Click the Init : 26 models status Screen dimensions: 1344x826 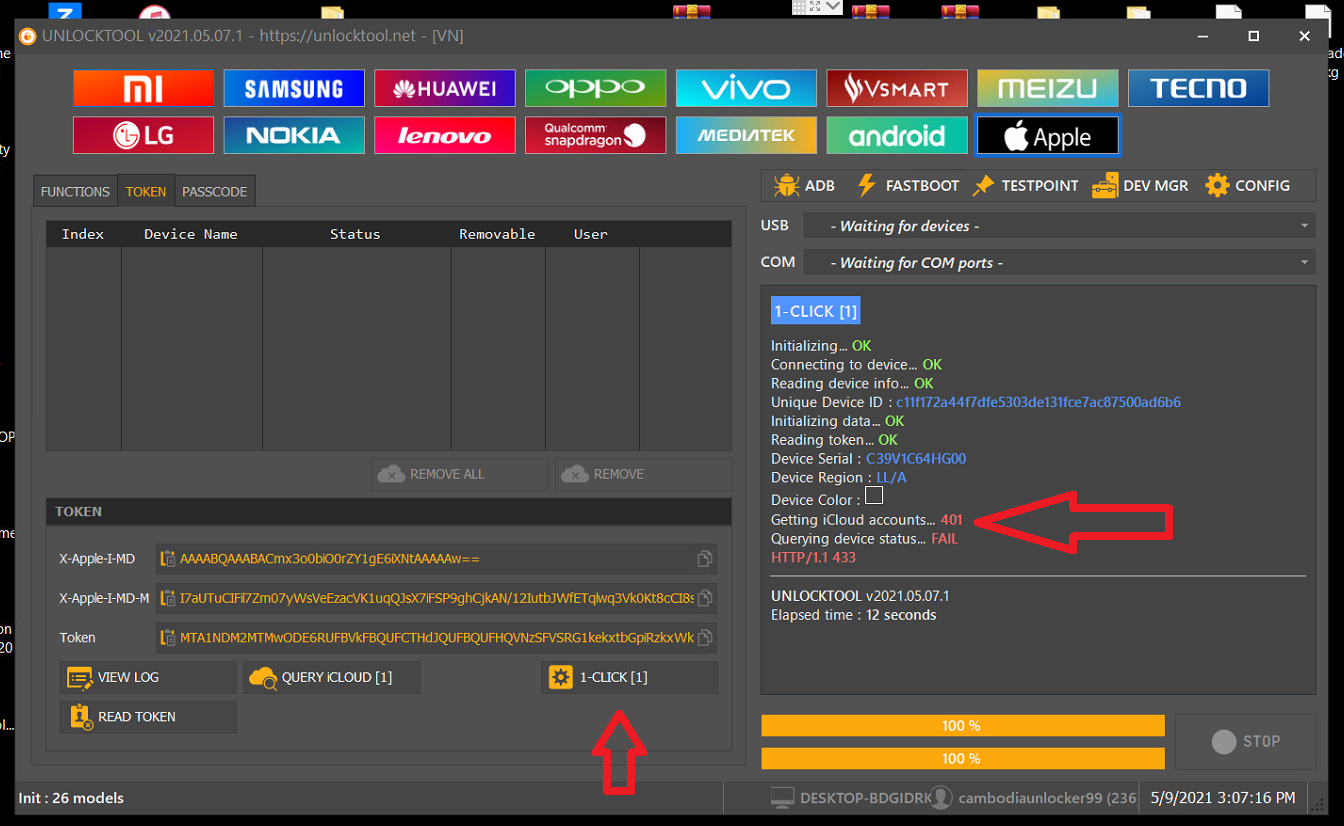(71, 798)
